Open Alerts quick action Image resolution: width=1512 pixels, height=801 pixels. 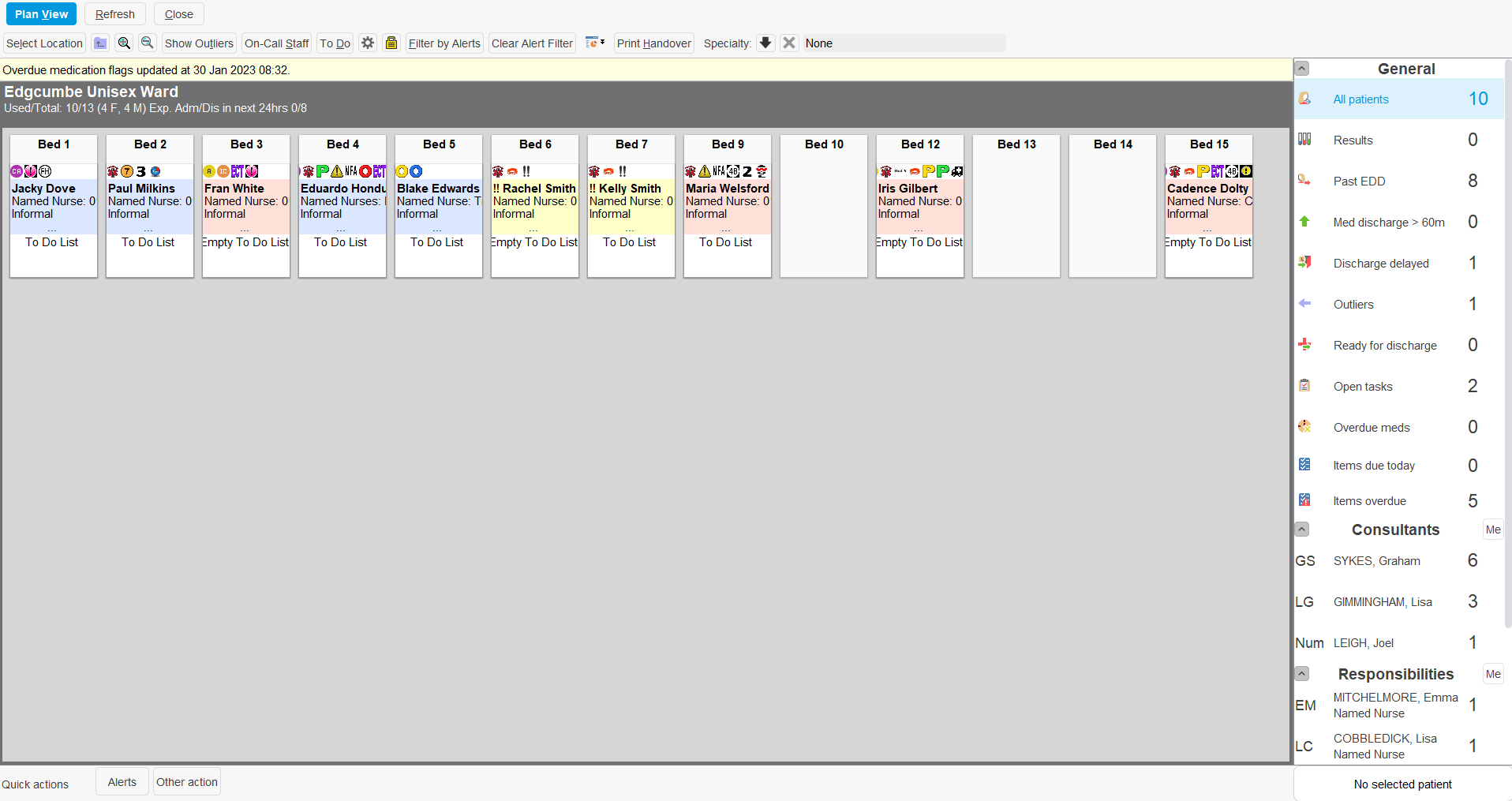click(122, 782)
